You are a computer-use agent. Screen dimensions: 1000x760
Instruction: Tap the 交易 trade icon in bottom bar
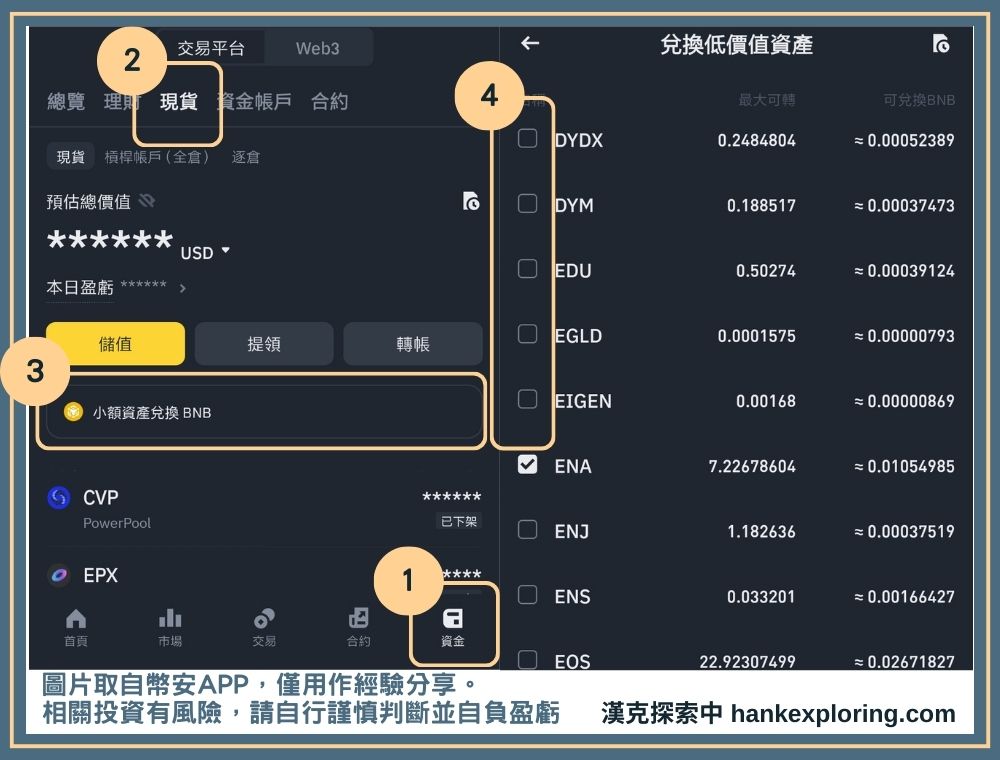pyautogui.click(x=264, y=626)
